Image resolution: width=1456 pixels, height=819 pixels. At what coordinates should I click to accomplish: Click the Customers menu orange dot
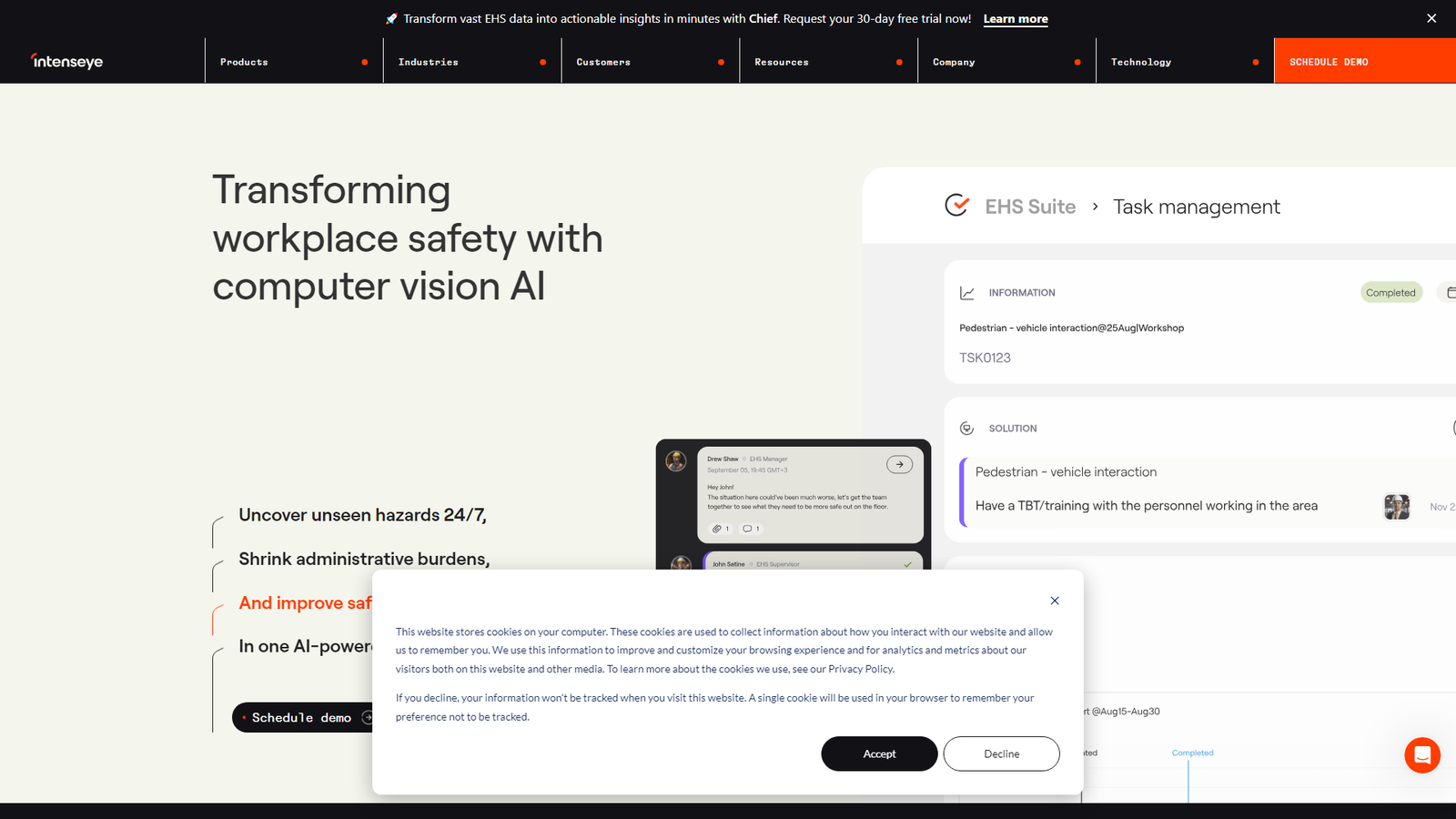tap(722, 62)
